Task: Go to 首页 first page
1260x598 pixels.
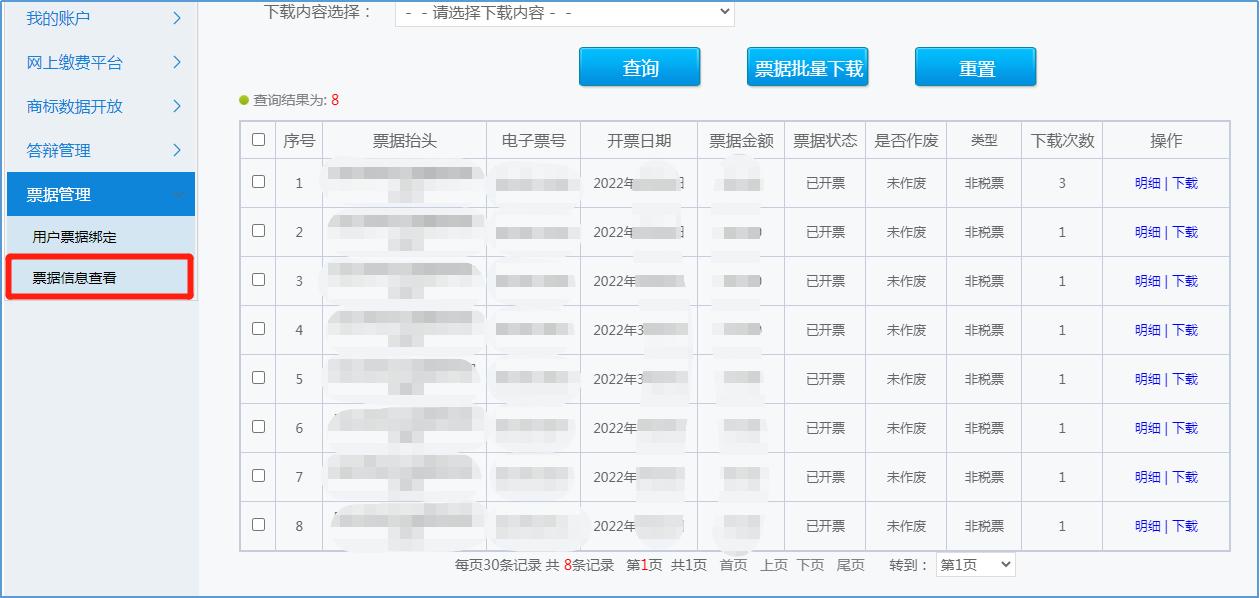Action: point(731,564)
